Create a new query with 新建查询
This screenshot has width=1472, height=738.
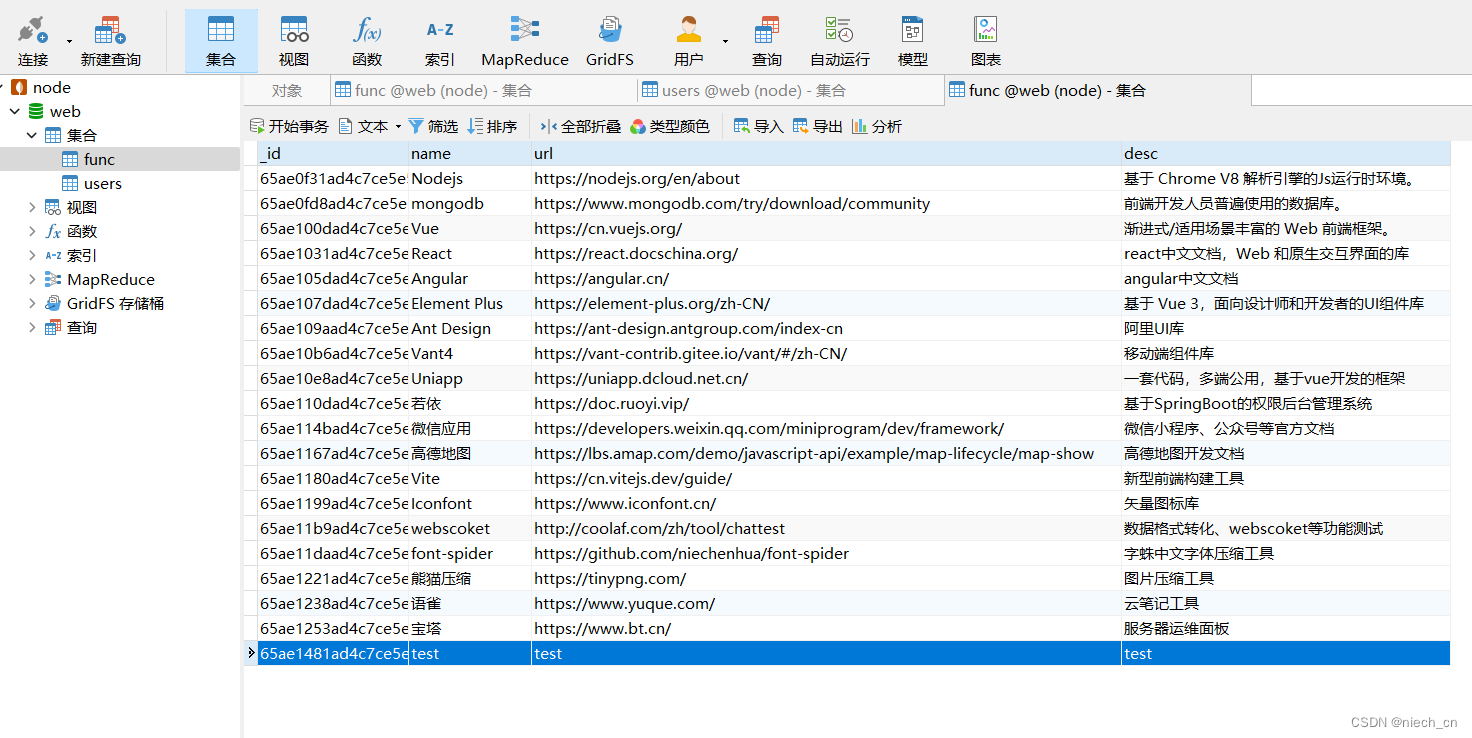pyautogui.click(x=110, y=41)
